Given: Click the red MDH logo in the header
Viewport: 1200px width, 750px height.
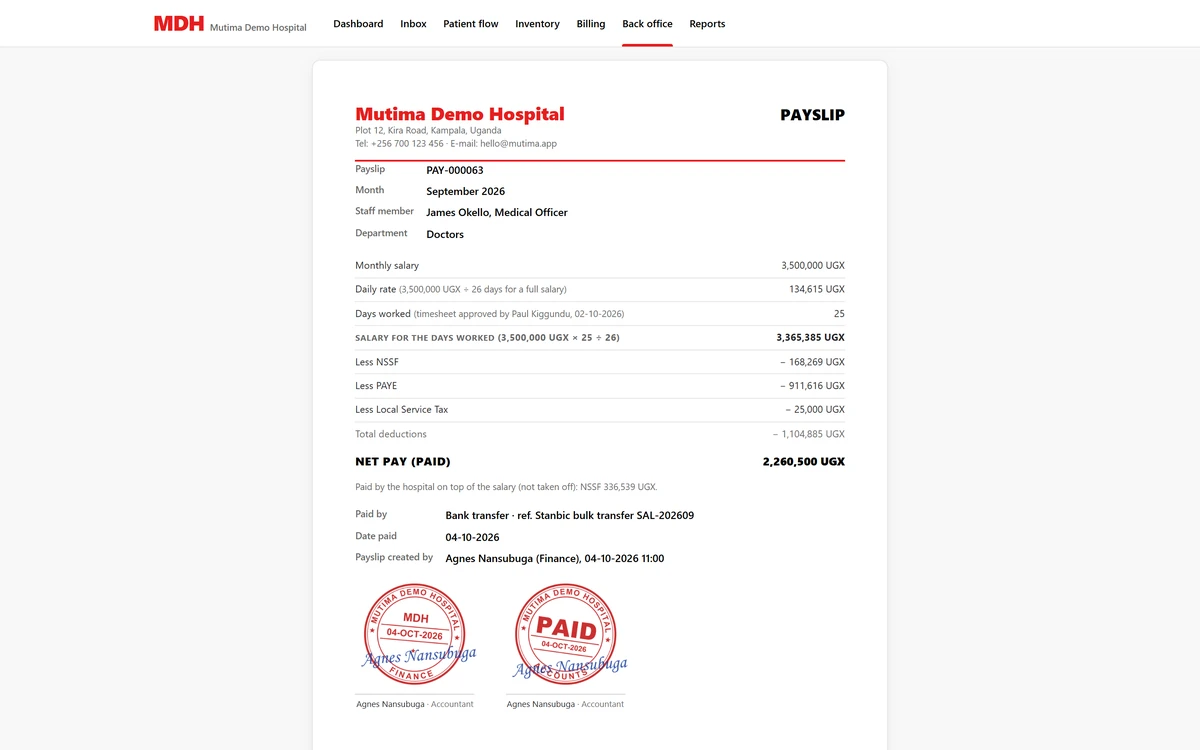Looking at the screenshot, I should [x=179, y=24].
